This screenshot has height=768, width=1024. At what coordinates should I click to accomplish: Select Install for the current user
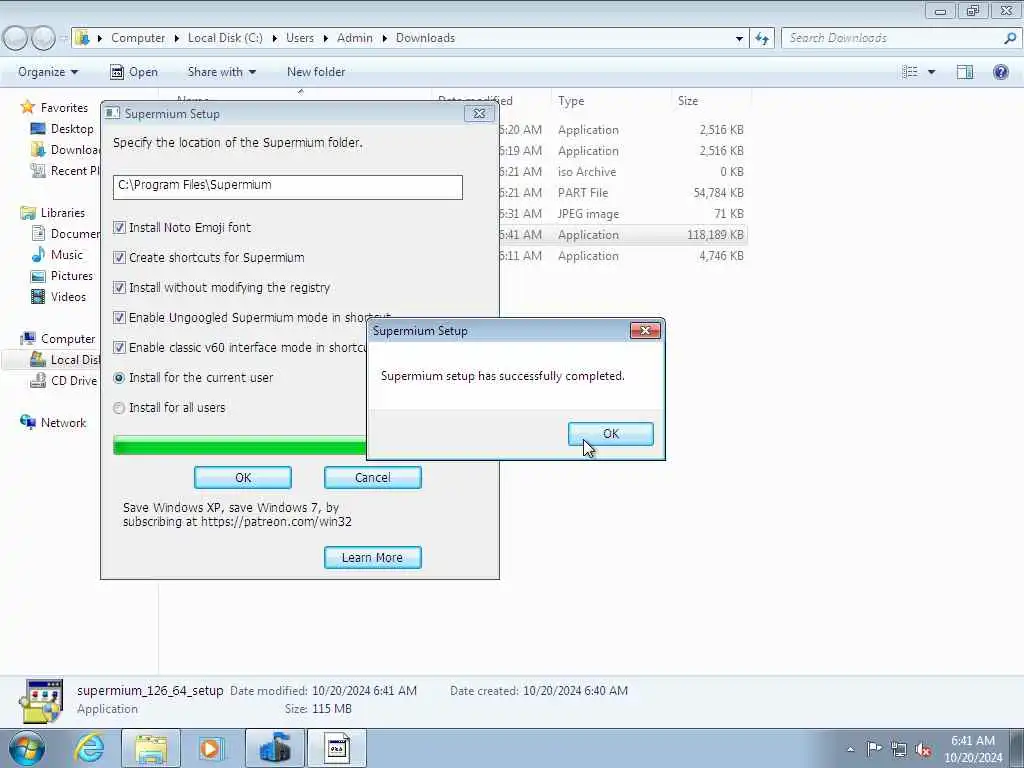tap(119, 377)
